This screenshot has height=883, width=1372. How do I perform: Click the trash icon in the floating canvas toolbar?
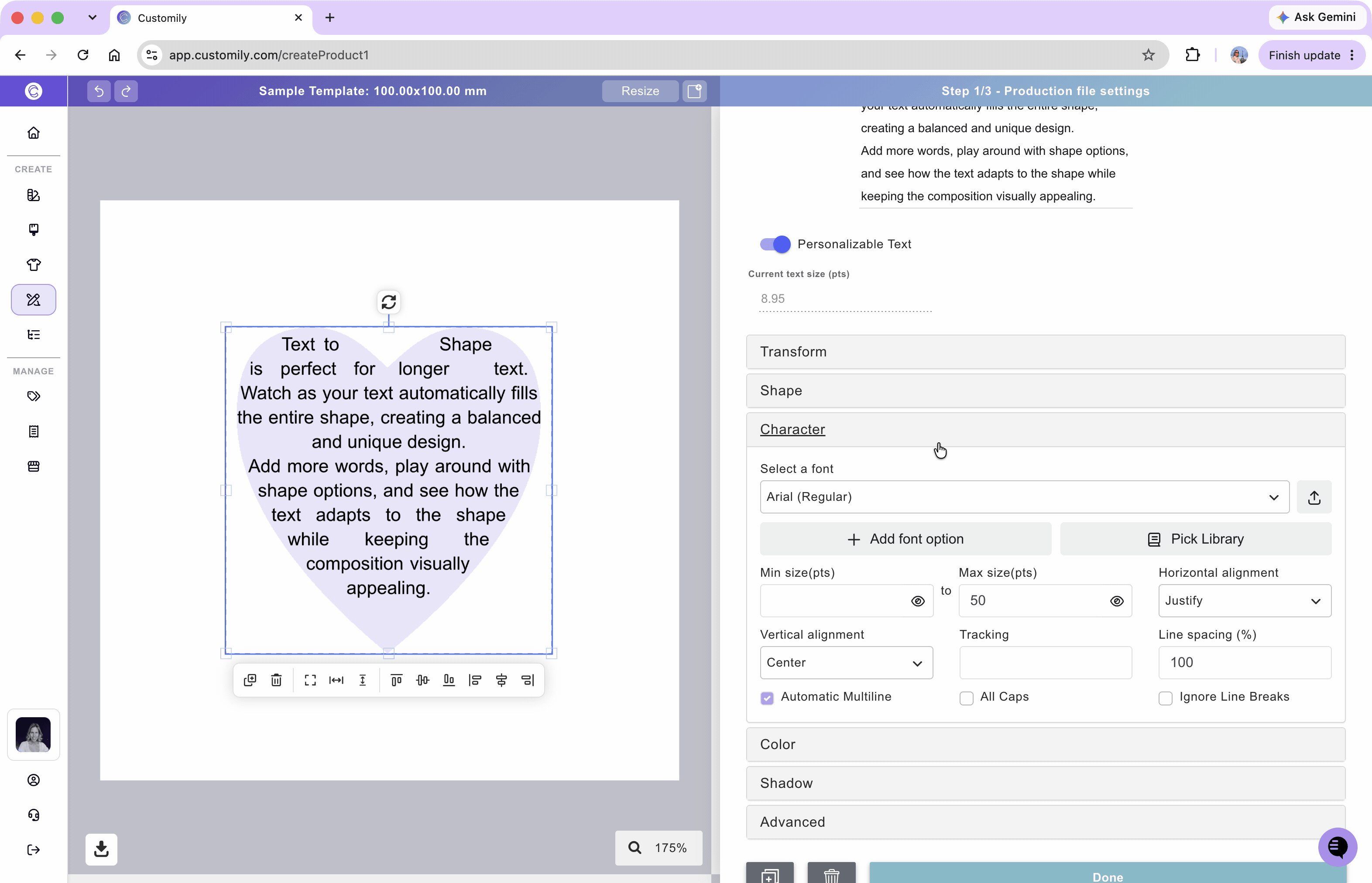[x=277, y=680]
